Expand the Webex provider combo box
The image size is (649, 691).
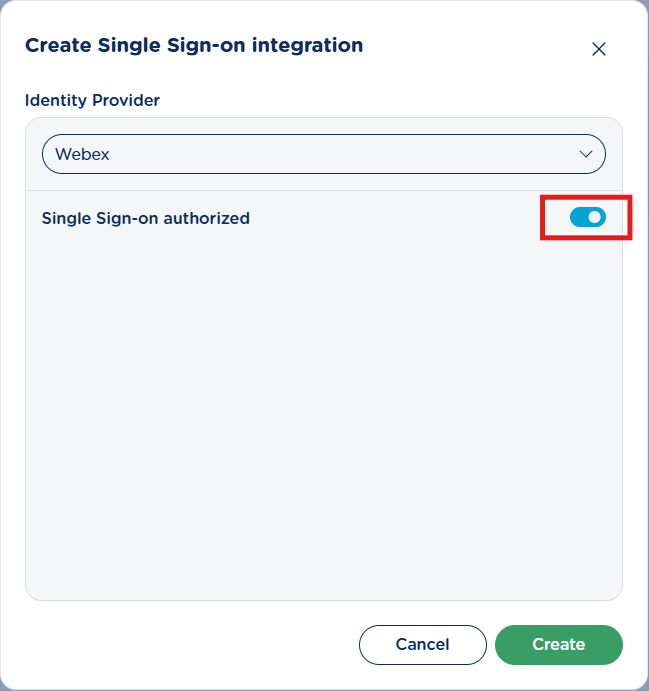[x=323, y=154]
